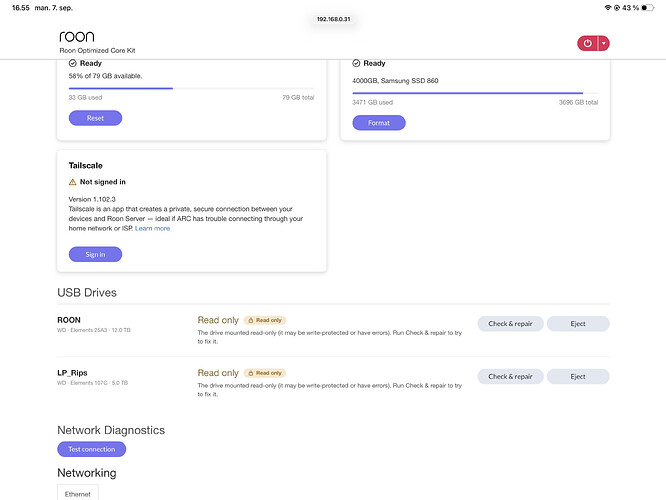Click the Ready checkmark icon for the Samsung SSD

pyautogui.click(x=356, y=63)
